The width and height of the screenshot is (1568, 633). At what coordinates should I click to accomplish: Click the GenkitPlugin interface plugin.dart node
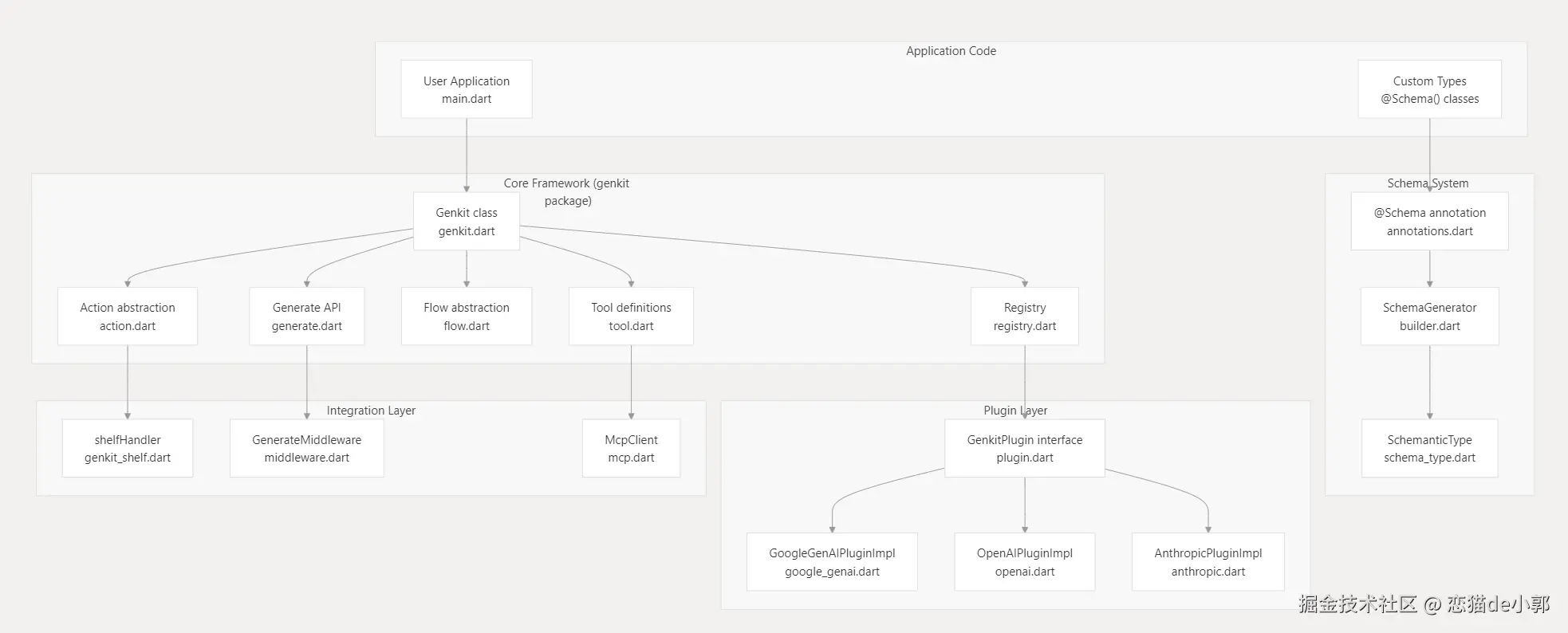tap(1025, 448)
